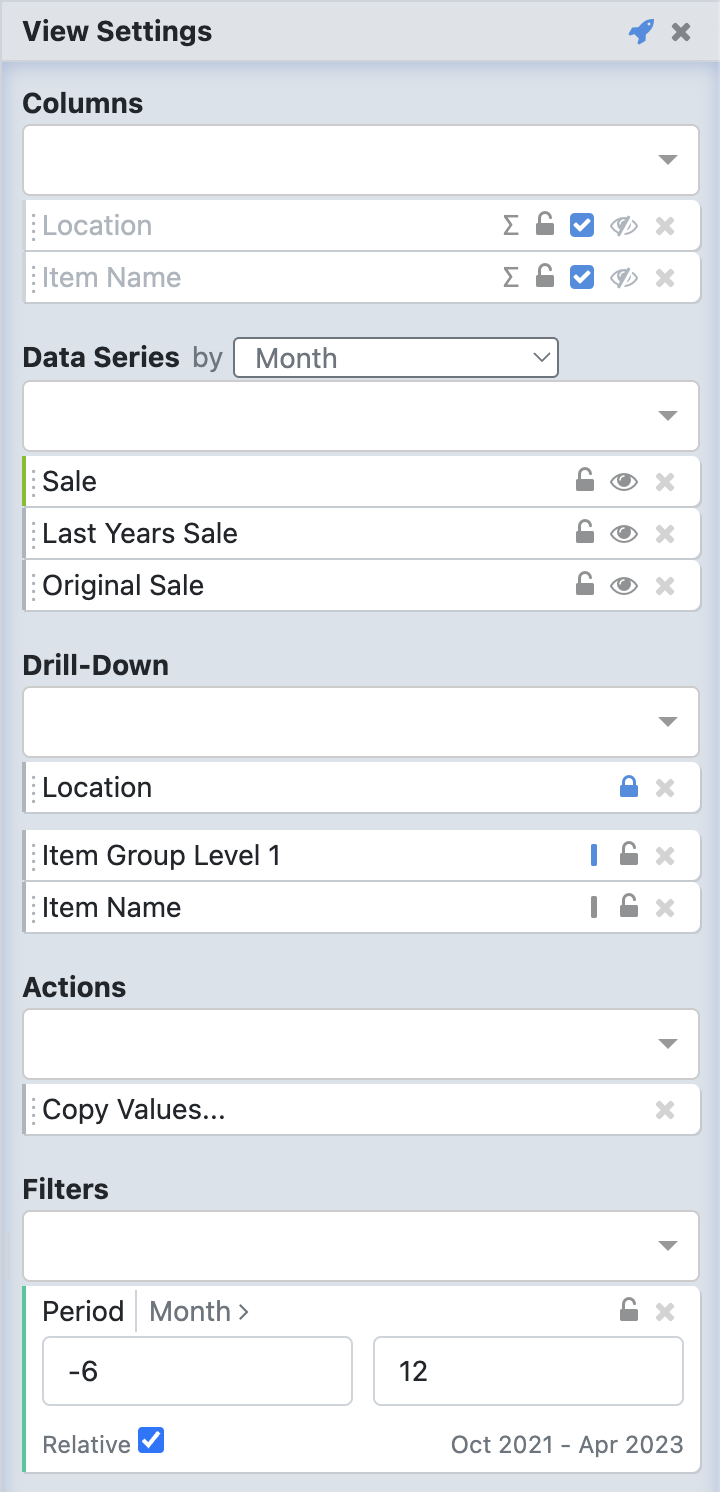Remove the Sale data series
Viewport: 720px width, 1492px height.
[665, 482]
